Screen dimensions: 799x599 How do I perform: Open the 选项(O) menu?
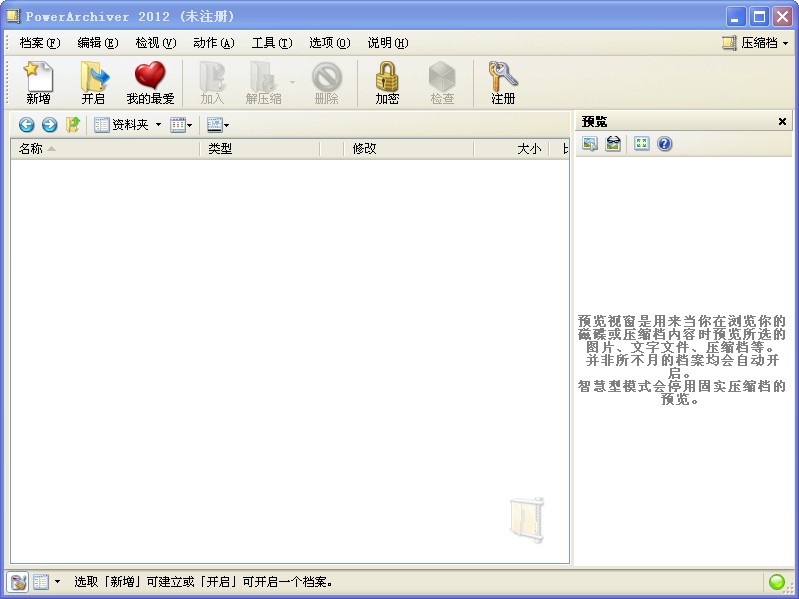point(330,43)
